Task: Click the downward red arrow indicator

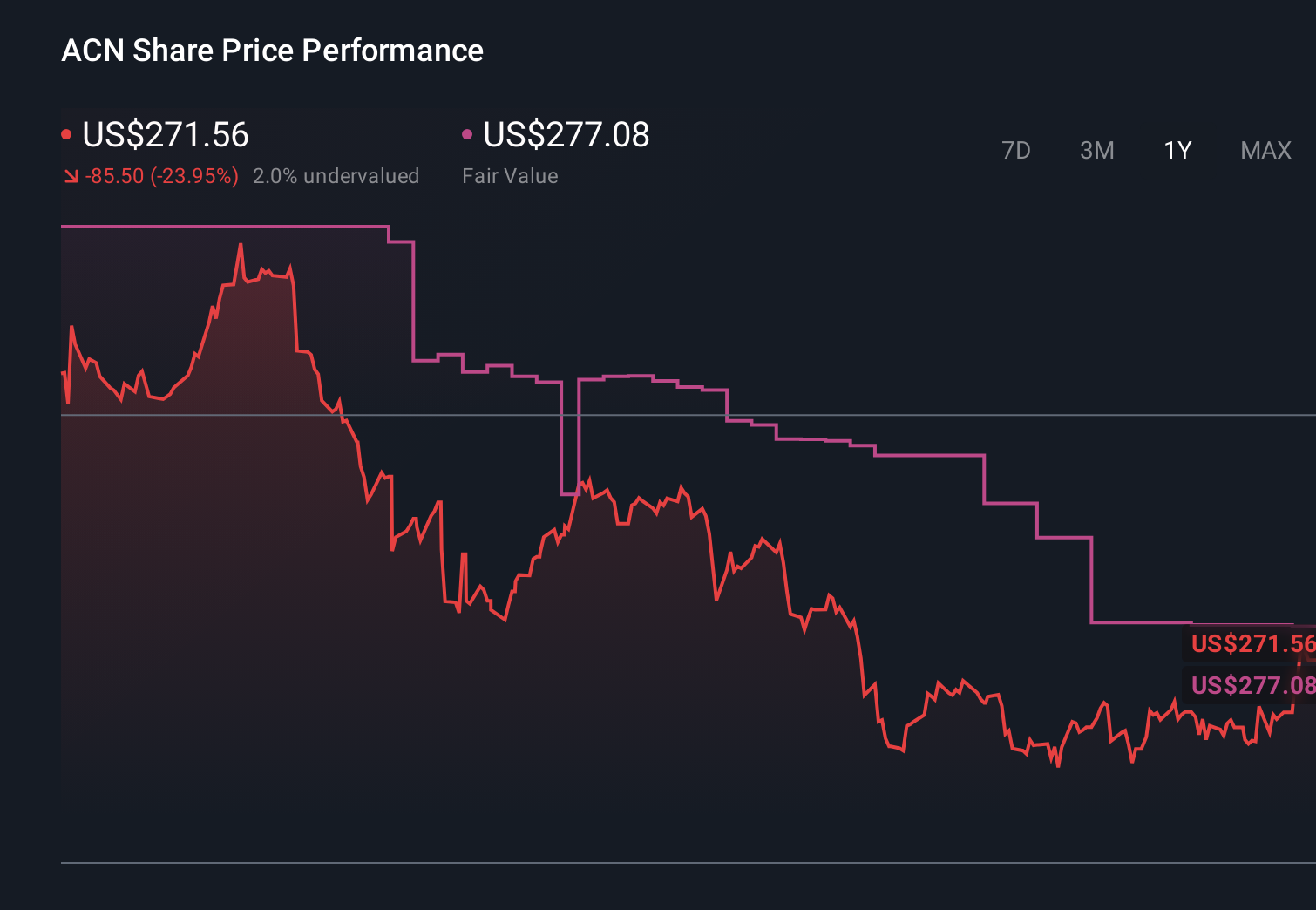Action: (71, 175)
